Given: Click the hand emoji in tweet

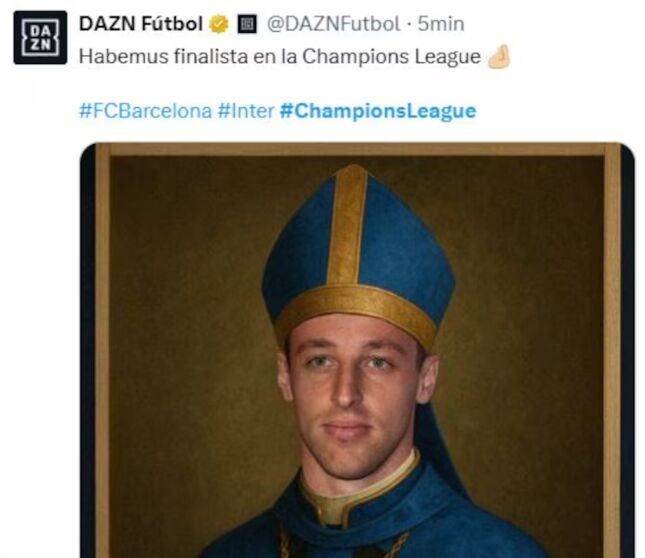Looking at the screenshot, I should (498, 58).
